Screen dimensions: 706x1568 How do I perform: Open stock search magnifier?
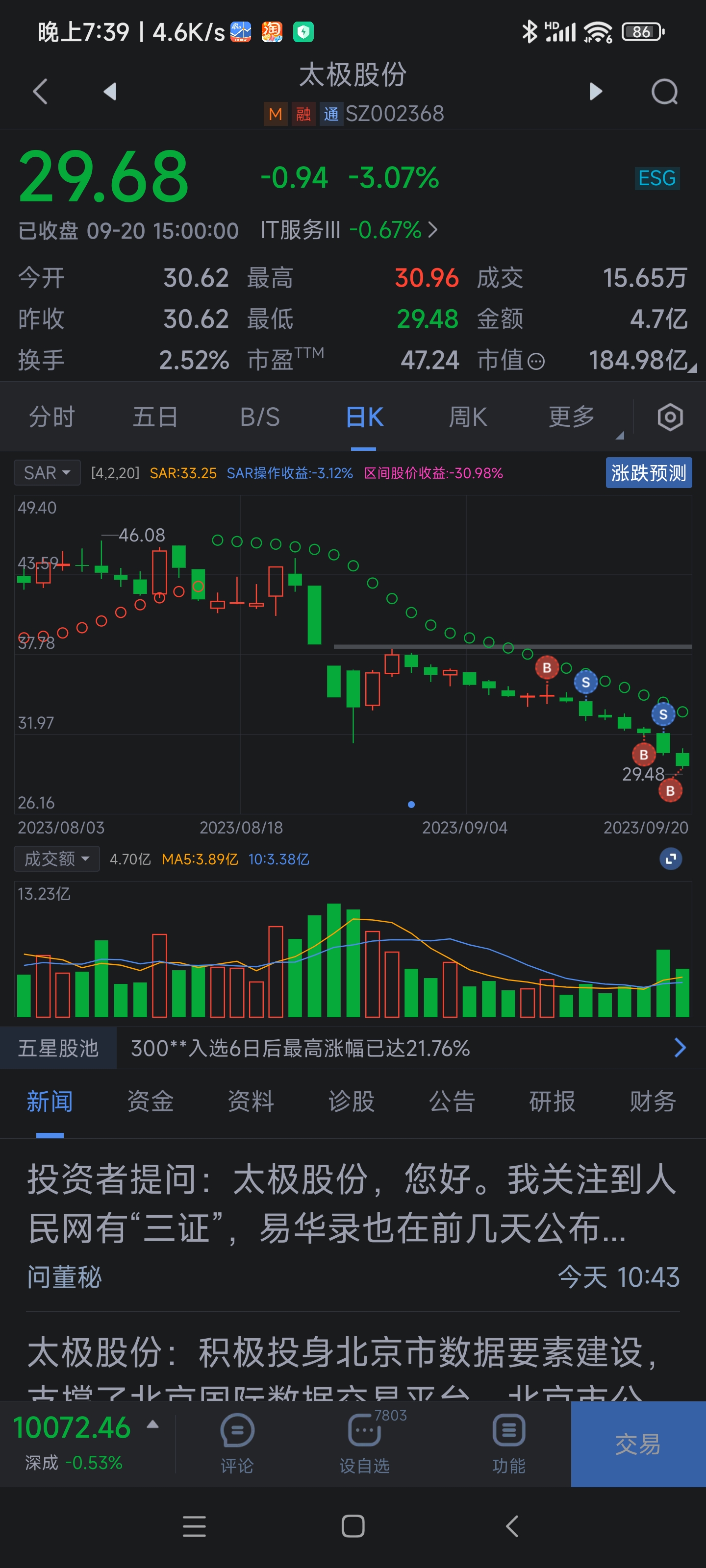(665, 92)
